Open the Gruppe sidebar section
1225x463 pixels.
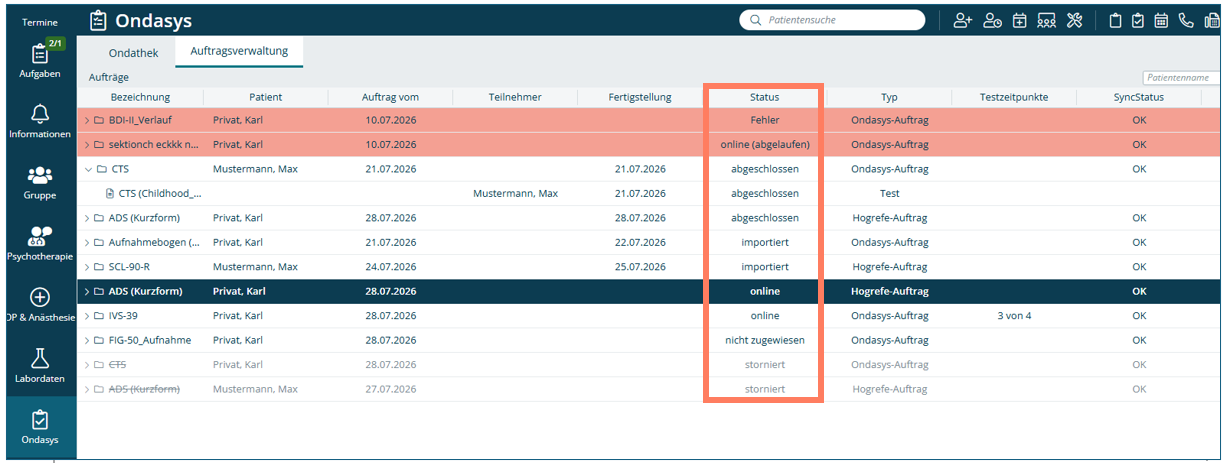click(x=40, y=181)
